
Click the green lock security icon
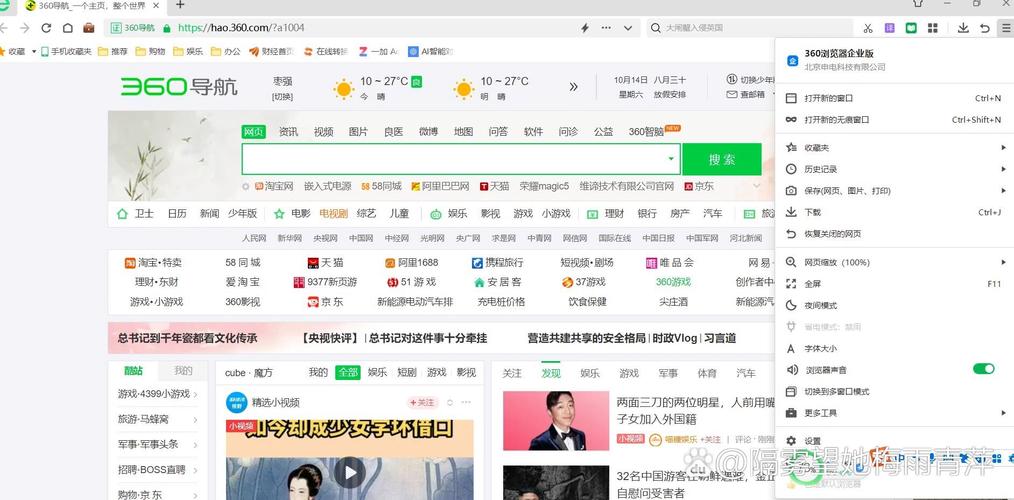pos(167,28)
